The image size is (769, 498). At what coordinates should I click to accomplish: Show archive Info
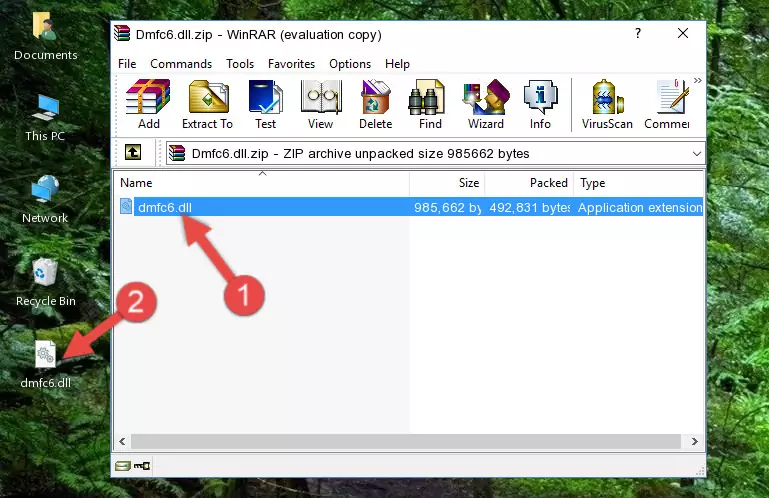click(x=540, y=104)
